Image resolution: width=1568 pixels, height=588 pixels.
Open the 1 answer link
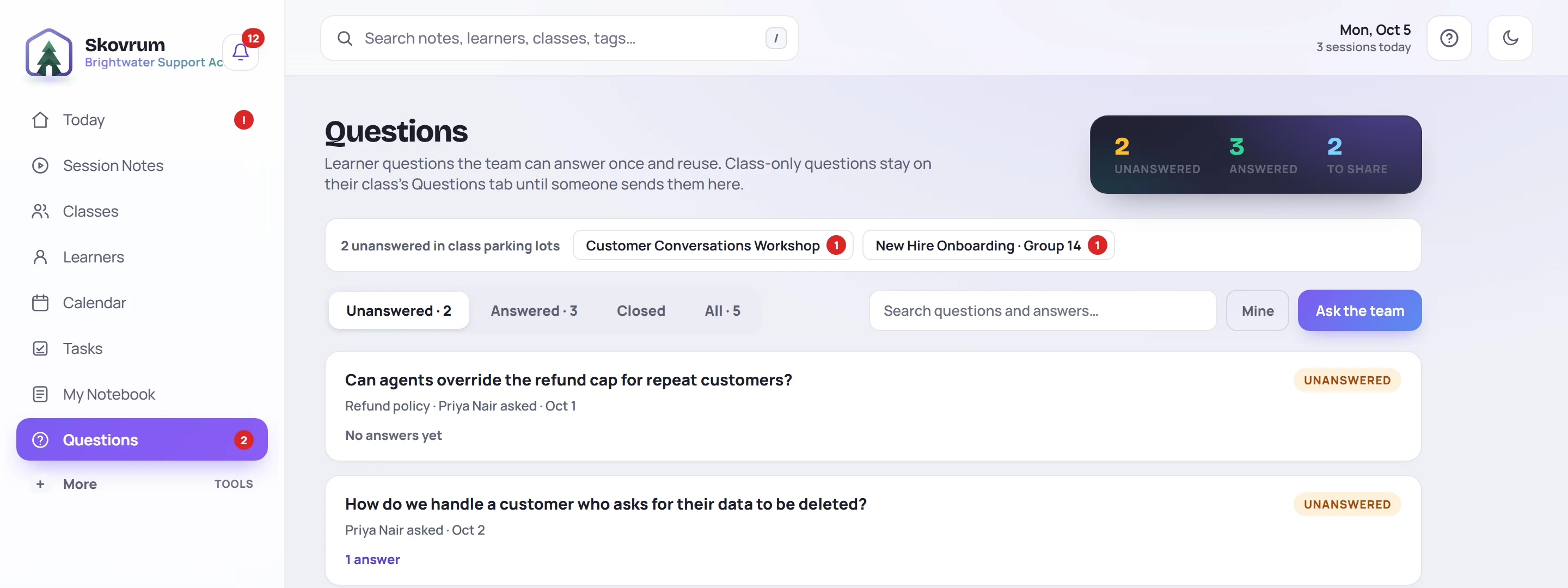(372, 559)
